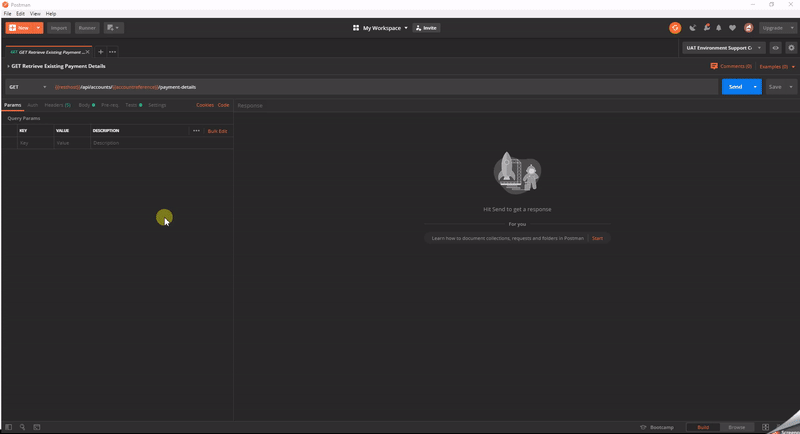Switch to Browse mode
The image size is (800, 434).
(x=736, y=427)
